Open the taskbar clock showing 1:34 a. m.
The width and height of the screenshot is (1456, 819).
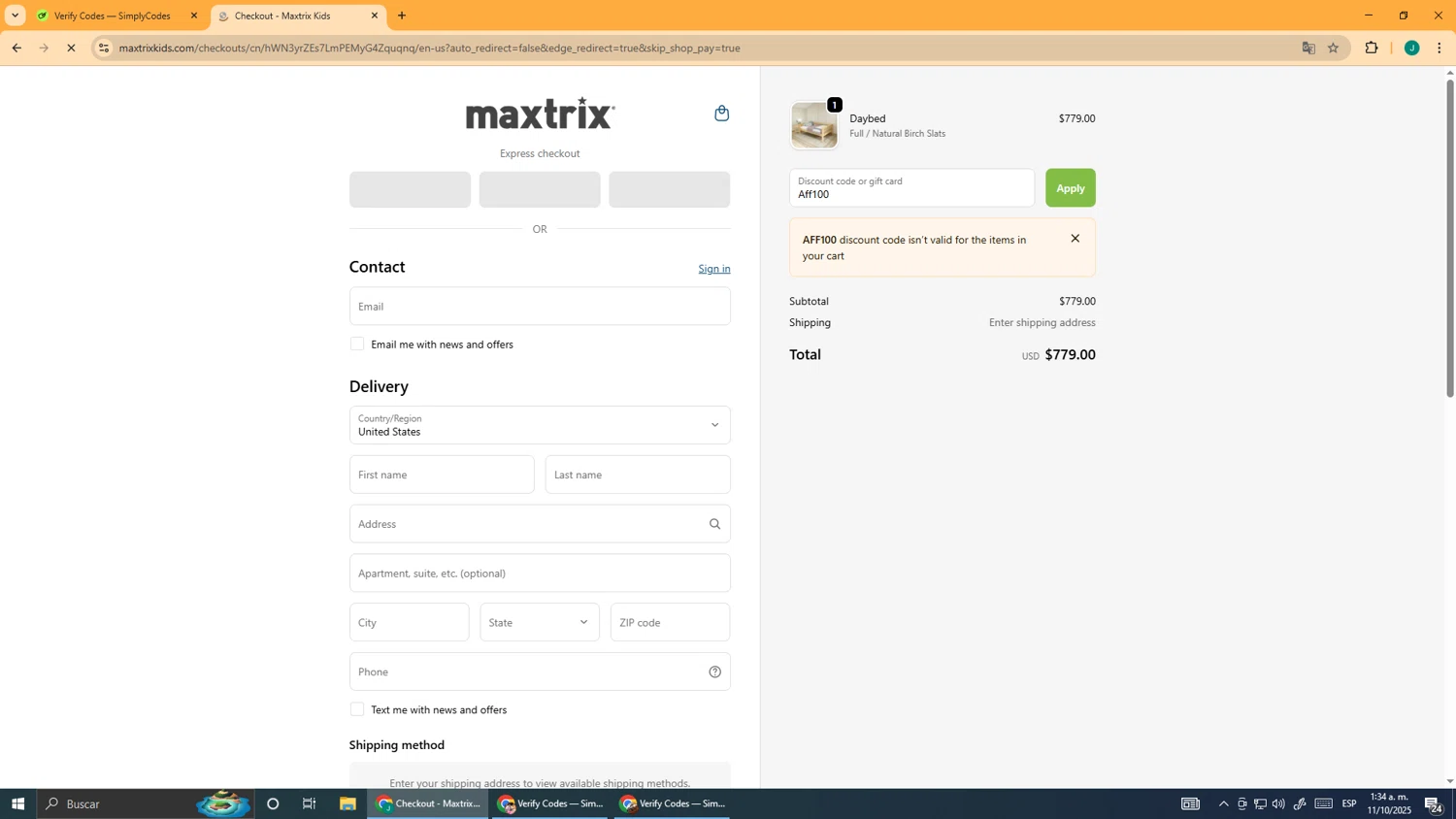pos(1388,803)
